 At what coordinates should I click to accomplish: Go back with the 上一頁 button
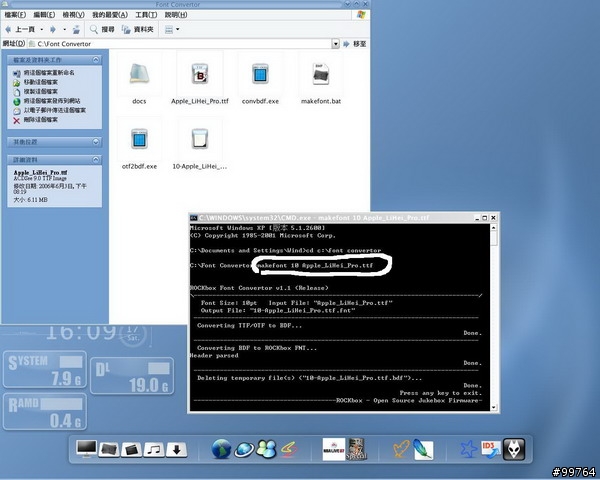click(20, 29)
